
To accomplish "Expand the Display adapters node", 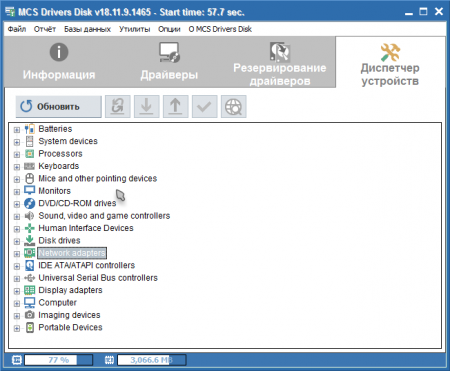I will 17,291.
